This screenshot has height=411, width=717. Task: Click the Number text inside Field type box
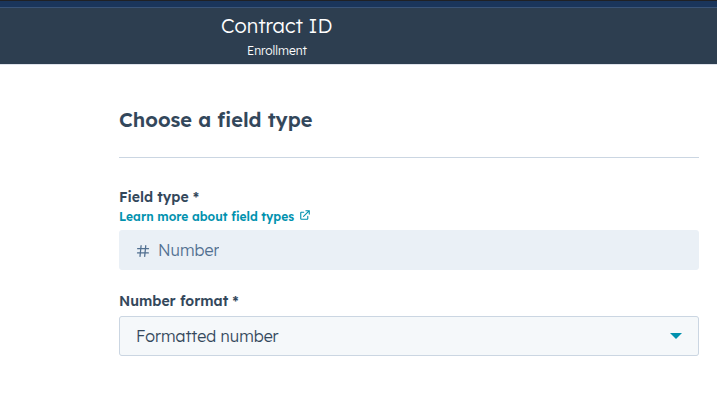188,251
